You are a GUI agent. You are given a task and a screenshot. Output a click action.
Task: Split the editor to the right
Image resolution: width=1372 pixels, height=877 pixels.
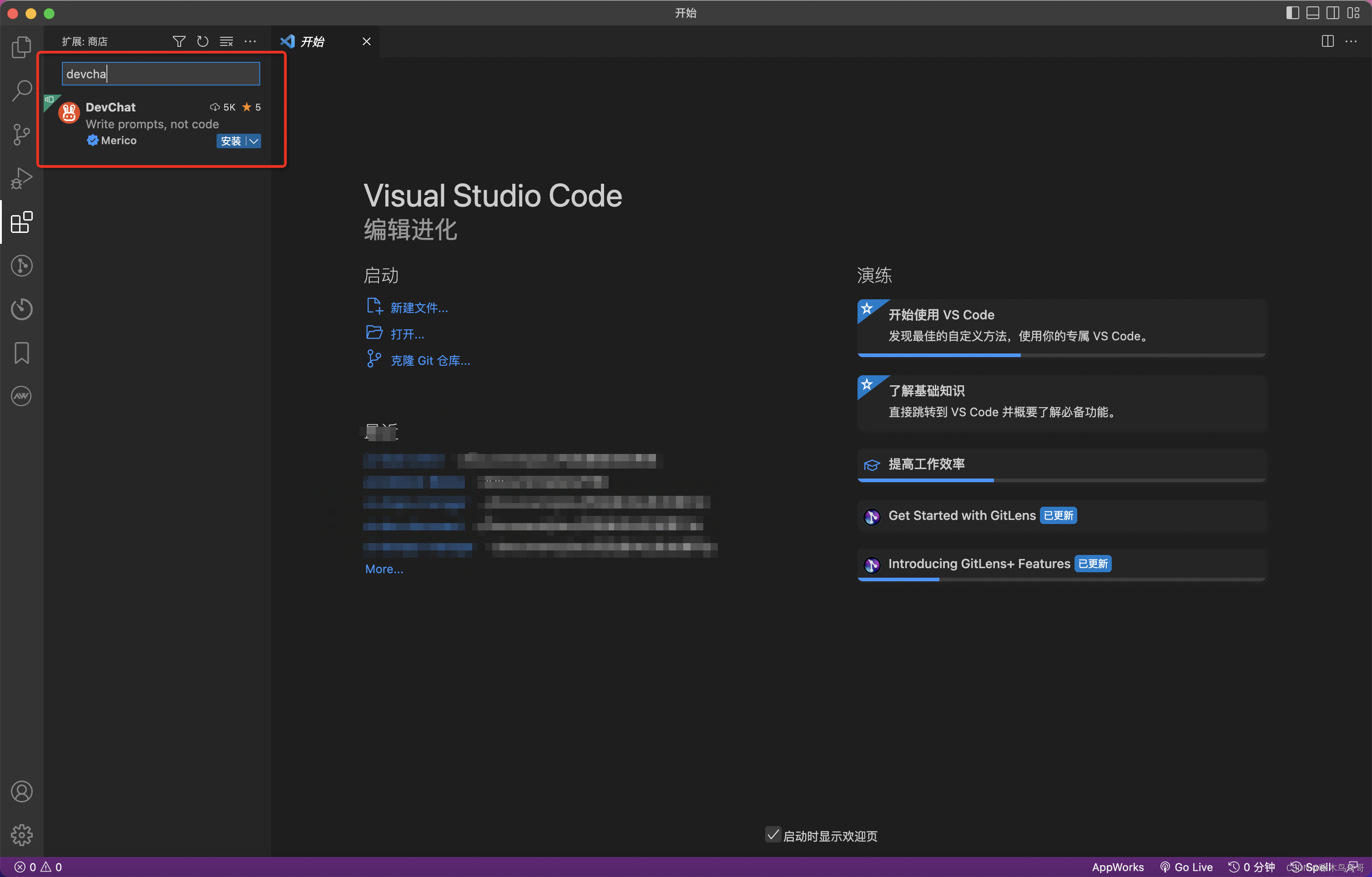[1327, 41]
